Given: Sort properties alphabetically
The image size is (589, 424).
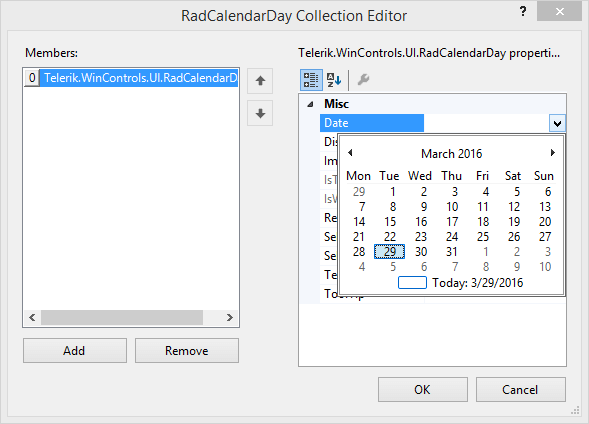Looking at the screenshot, I should coord(334,80).
